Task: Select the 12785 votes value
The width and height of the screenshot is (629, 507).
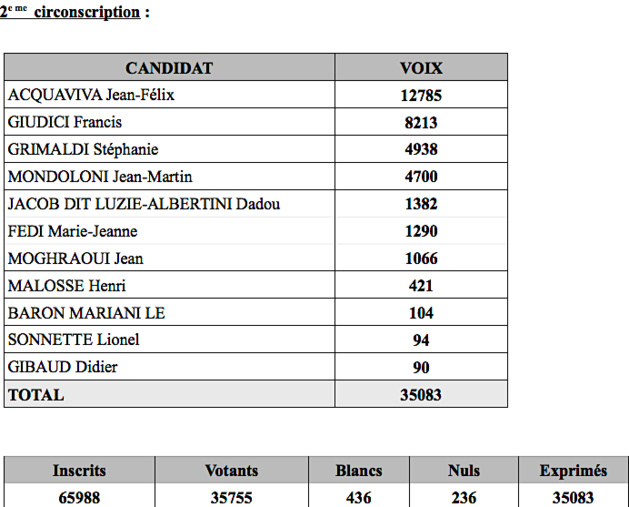Action: 421,96
